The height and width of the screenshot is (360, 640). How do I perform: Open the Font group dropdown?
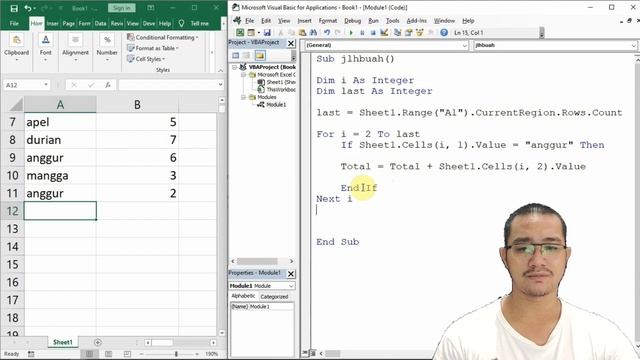(x=45, y=60)
